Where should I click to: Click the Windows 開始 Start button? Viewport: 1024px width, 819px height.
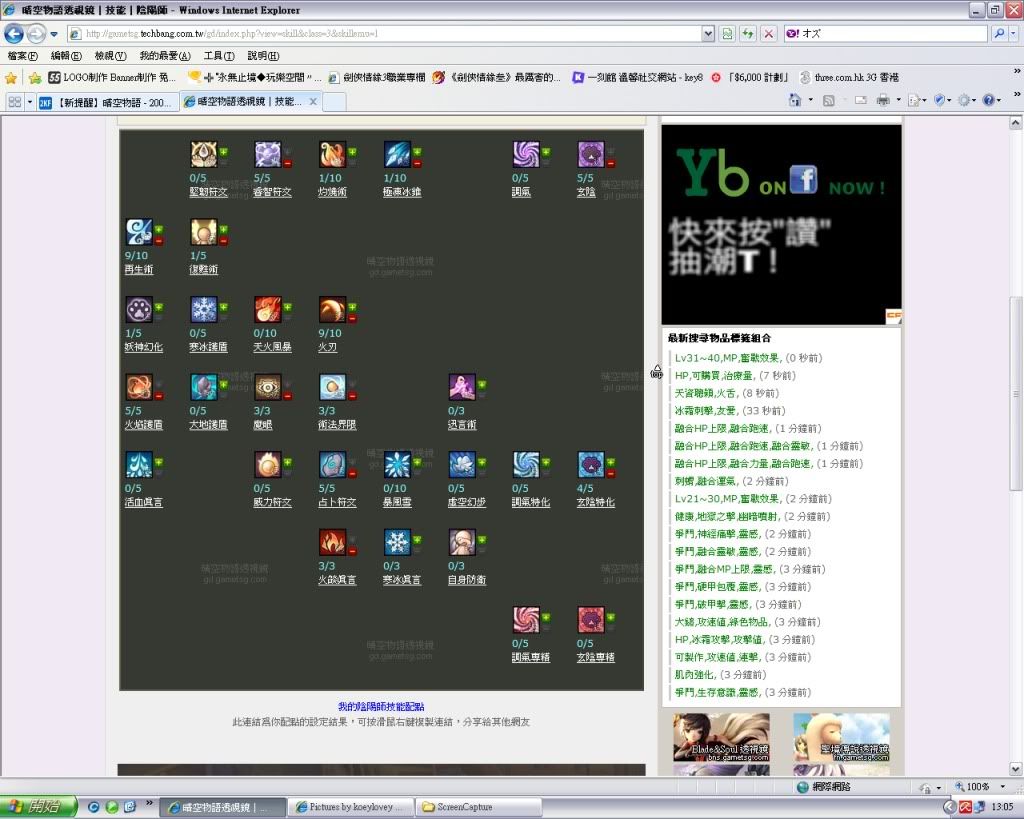pos(34,806)
